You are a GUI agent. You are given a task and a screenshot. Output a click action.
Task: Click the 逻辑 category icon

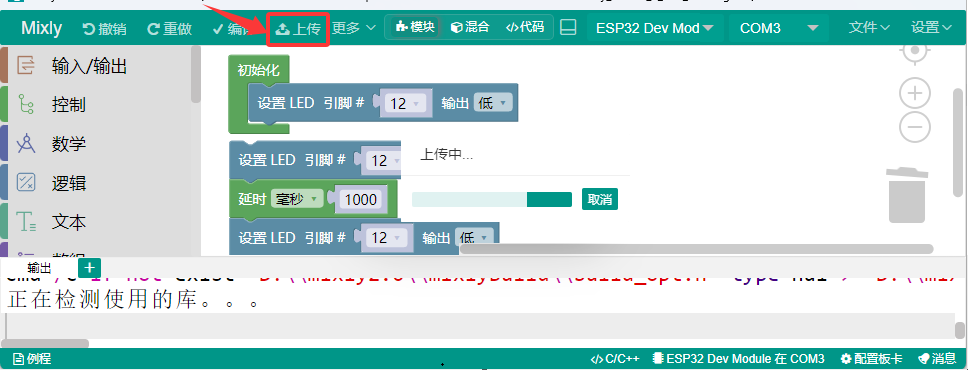(x=26, y=183)
